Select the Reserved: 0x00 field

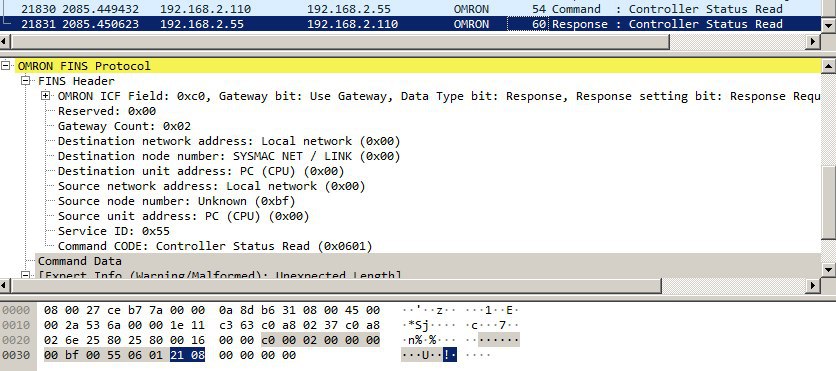(x=107, y=111)
